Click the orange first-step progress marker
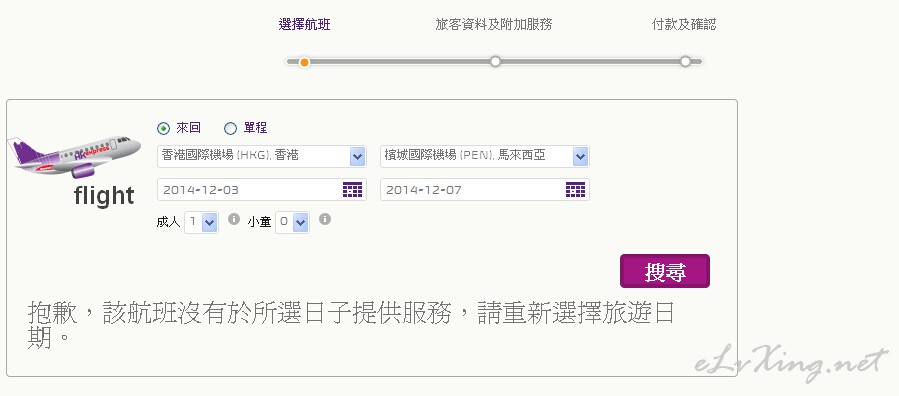This screenshot has height=396, width=899. [304, 62]
